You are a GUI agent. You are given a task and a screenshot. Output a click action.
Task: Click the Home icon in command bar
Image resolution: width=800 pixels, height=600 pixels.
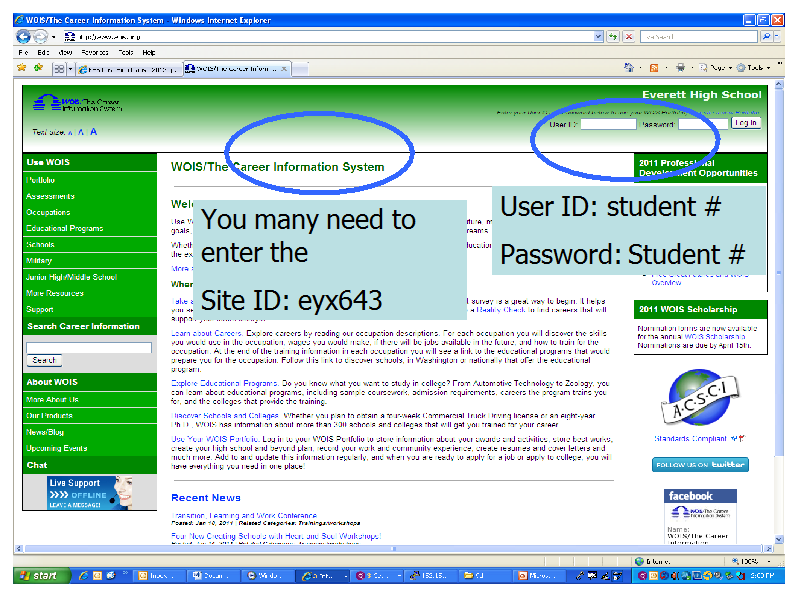pos(629,67)
